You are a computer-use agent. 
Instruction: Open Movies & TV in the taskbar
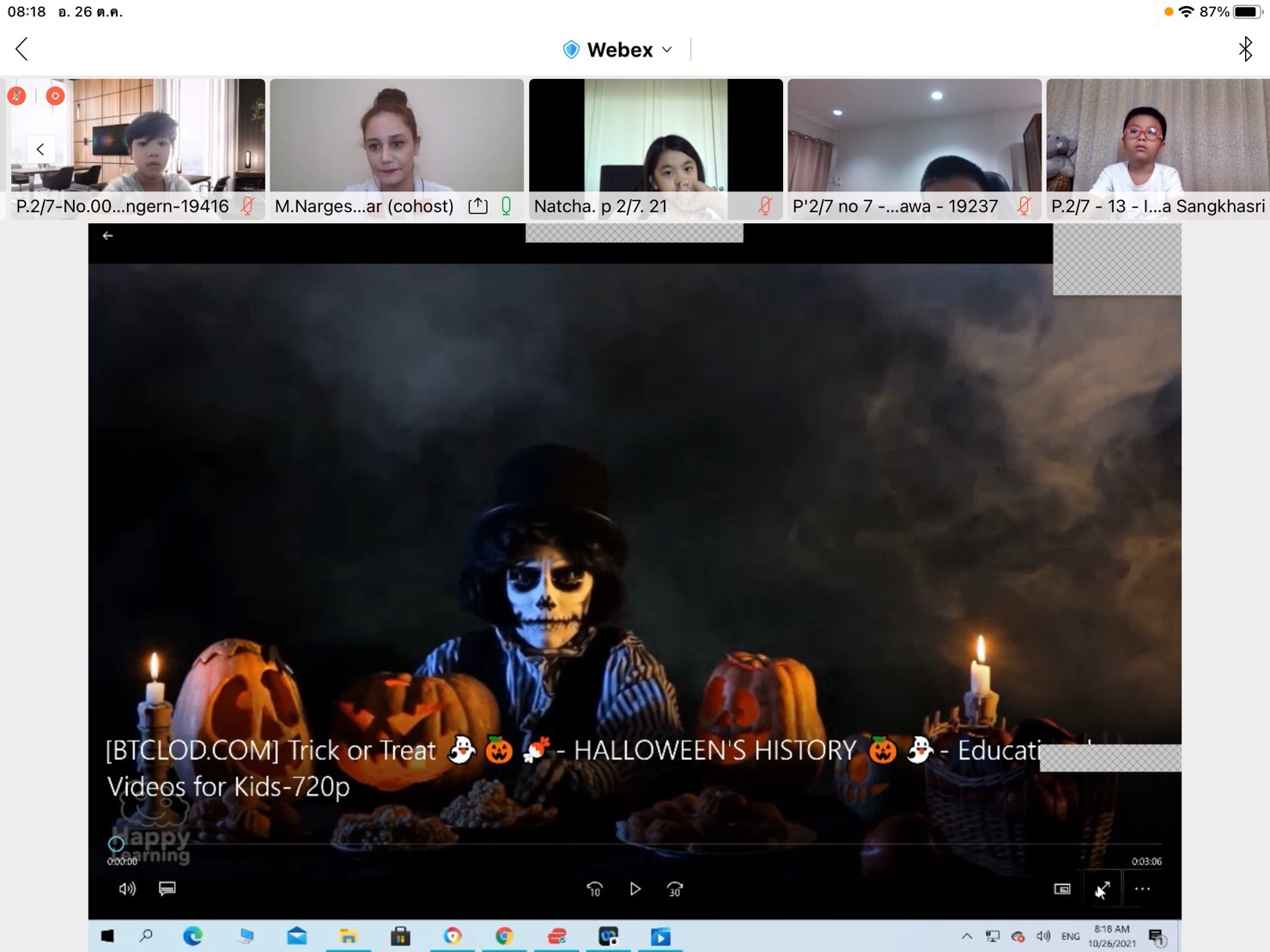[660, 936]
